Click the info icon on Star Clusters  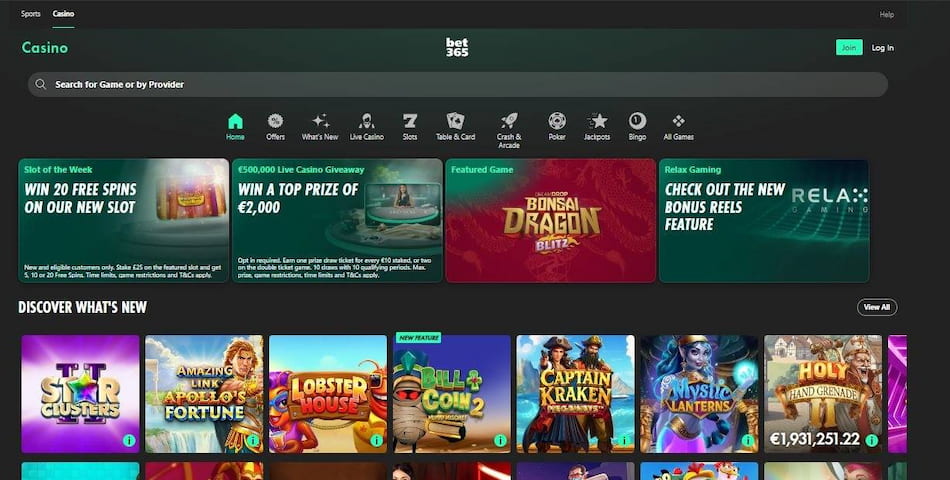point(129,440)
